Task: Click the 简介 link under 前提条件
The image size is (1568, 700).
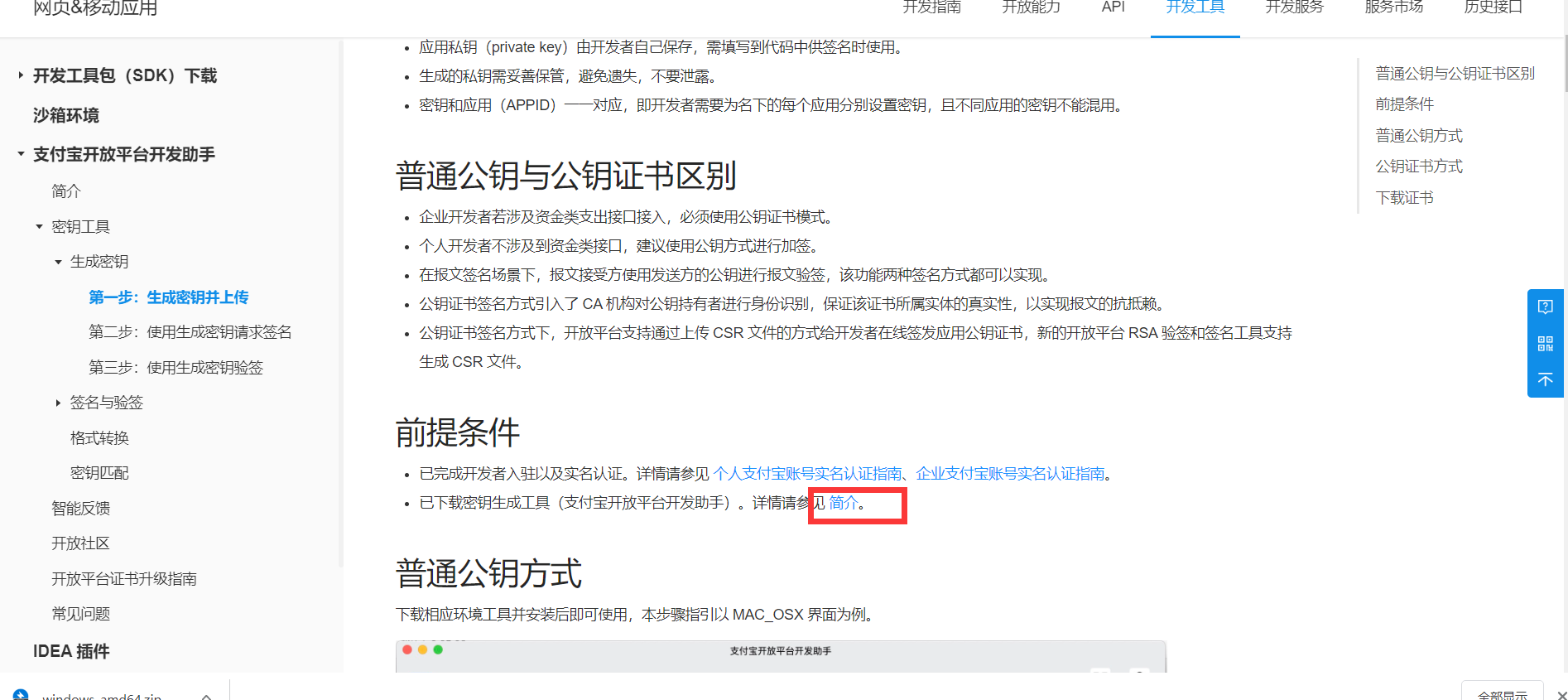Action: point(844,503)
